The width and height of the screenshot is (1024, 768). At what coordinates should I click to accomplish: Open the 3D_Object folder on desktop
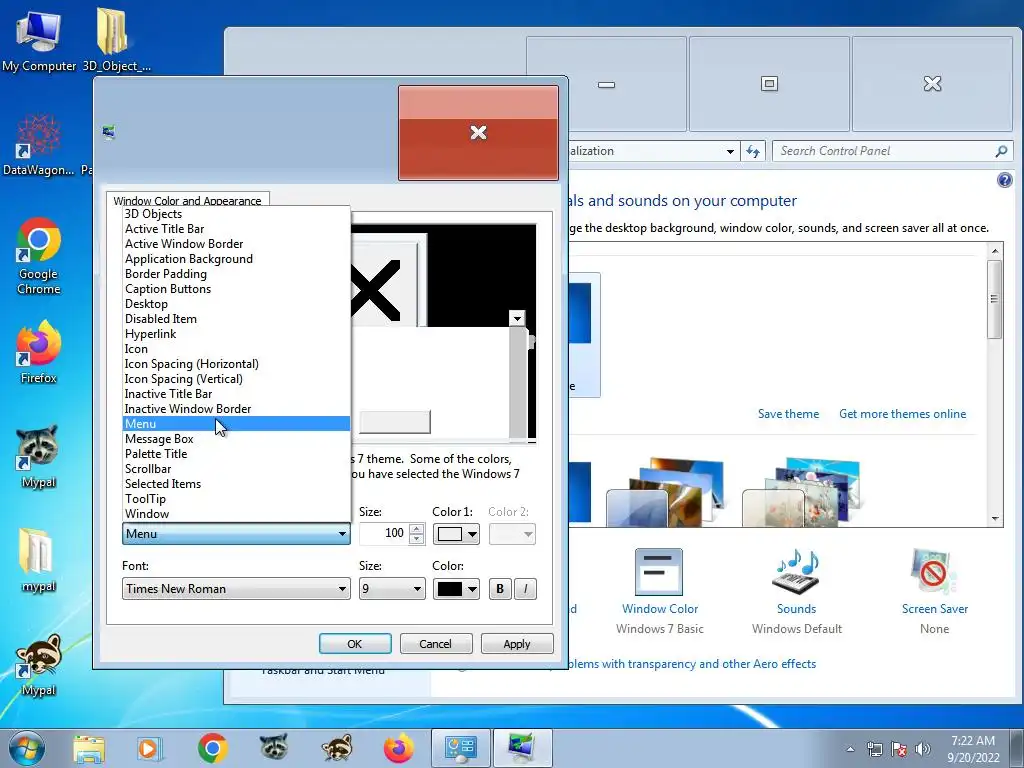(x=115, y=39)
